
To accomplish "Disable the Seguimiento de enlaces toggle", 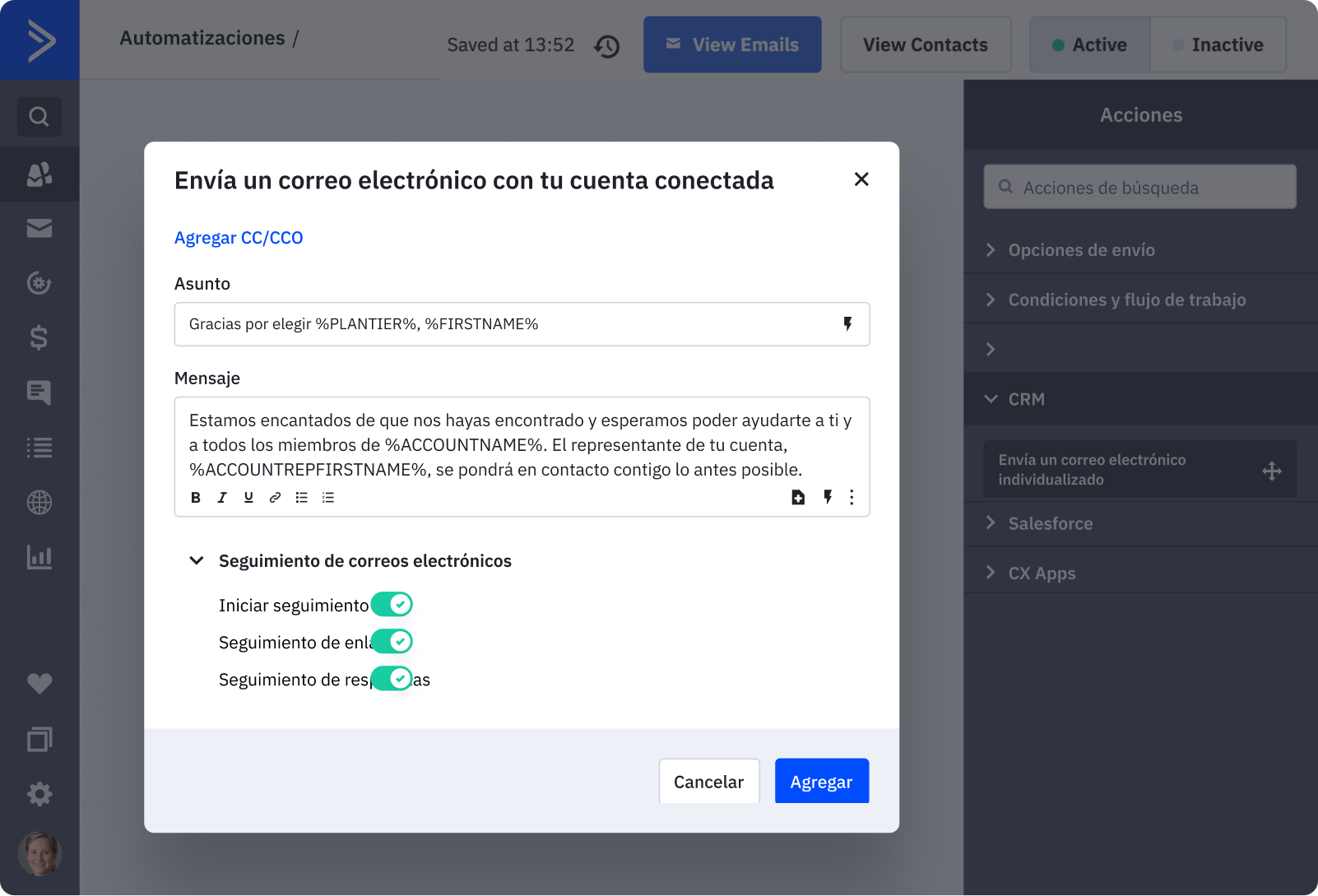I will [392, 642].
